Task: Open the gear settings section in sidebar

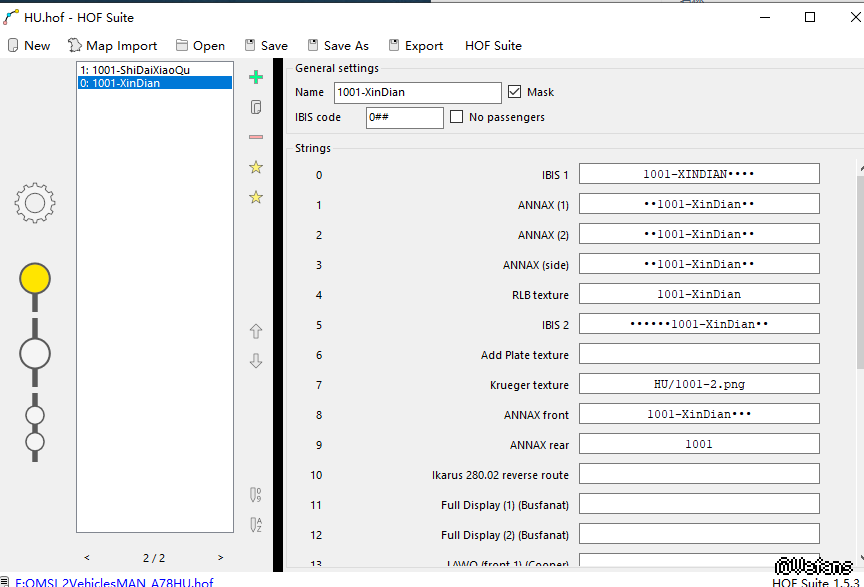Action: point(34,203)
